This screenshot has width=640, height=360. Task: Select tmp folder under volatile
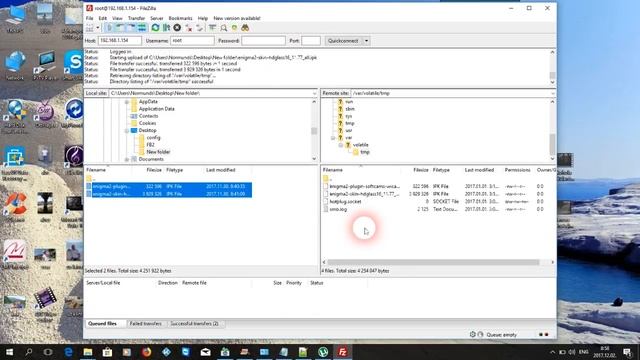click(x=365, y=152)
